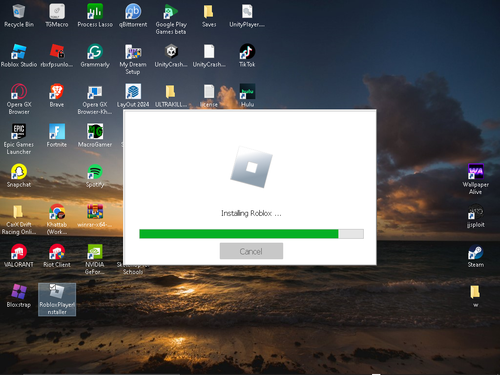The image size is (500, 375).
Task: Select the LayOut 2024 desktop icon
Action: click(133, 96)
